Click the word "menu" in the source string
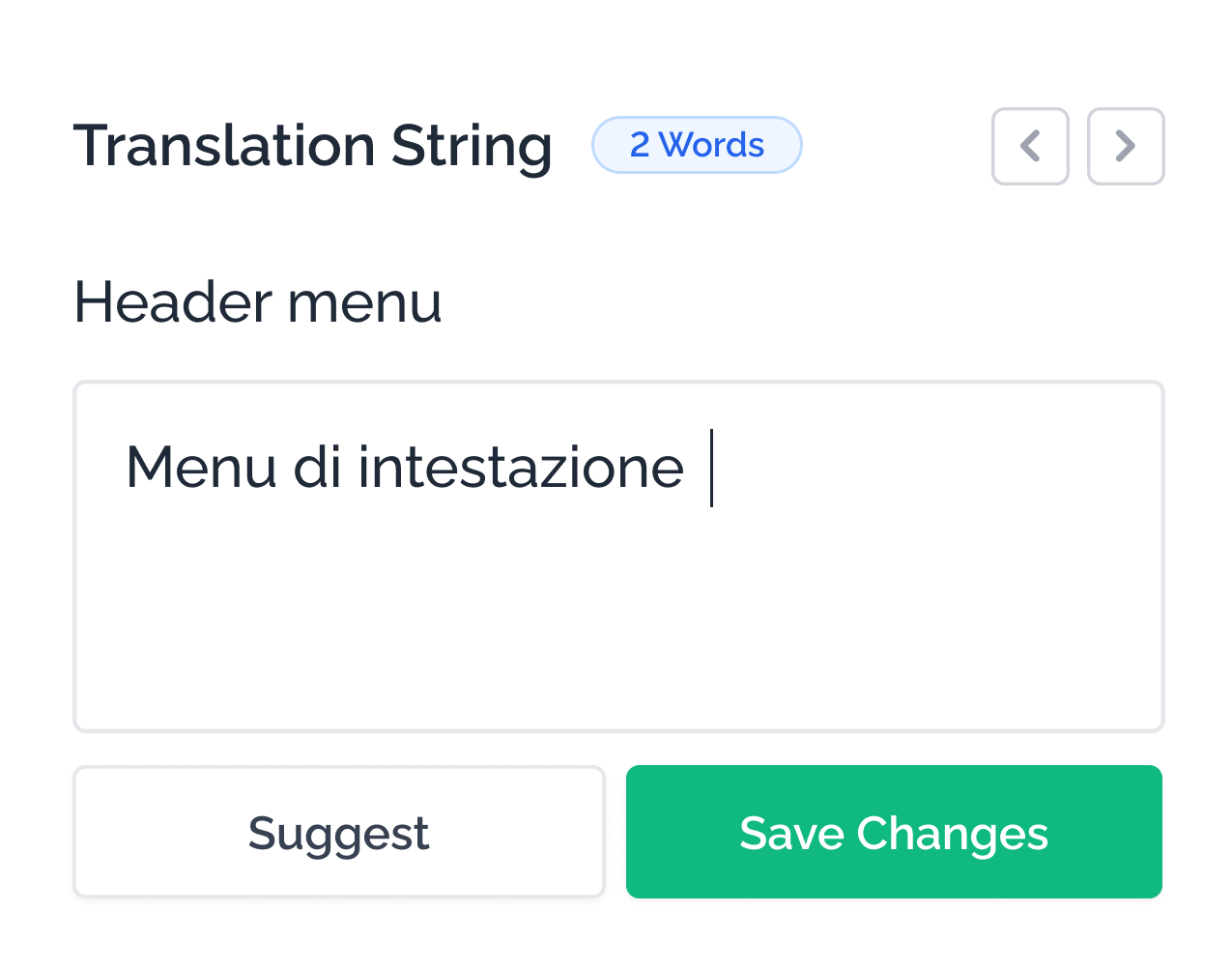Viewport: 1232px width, 968px height. (364, 301)
